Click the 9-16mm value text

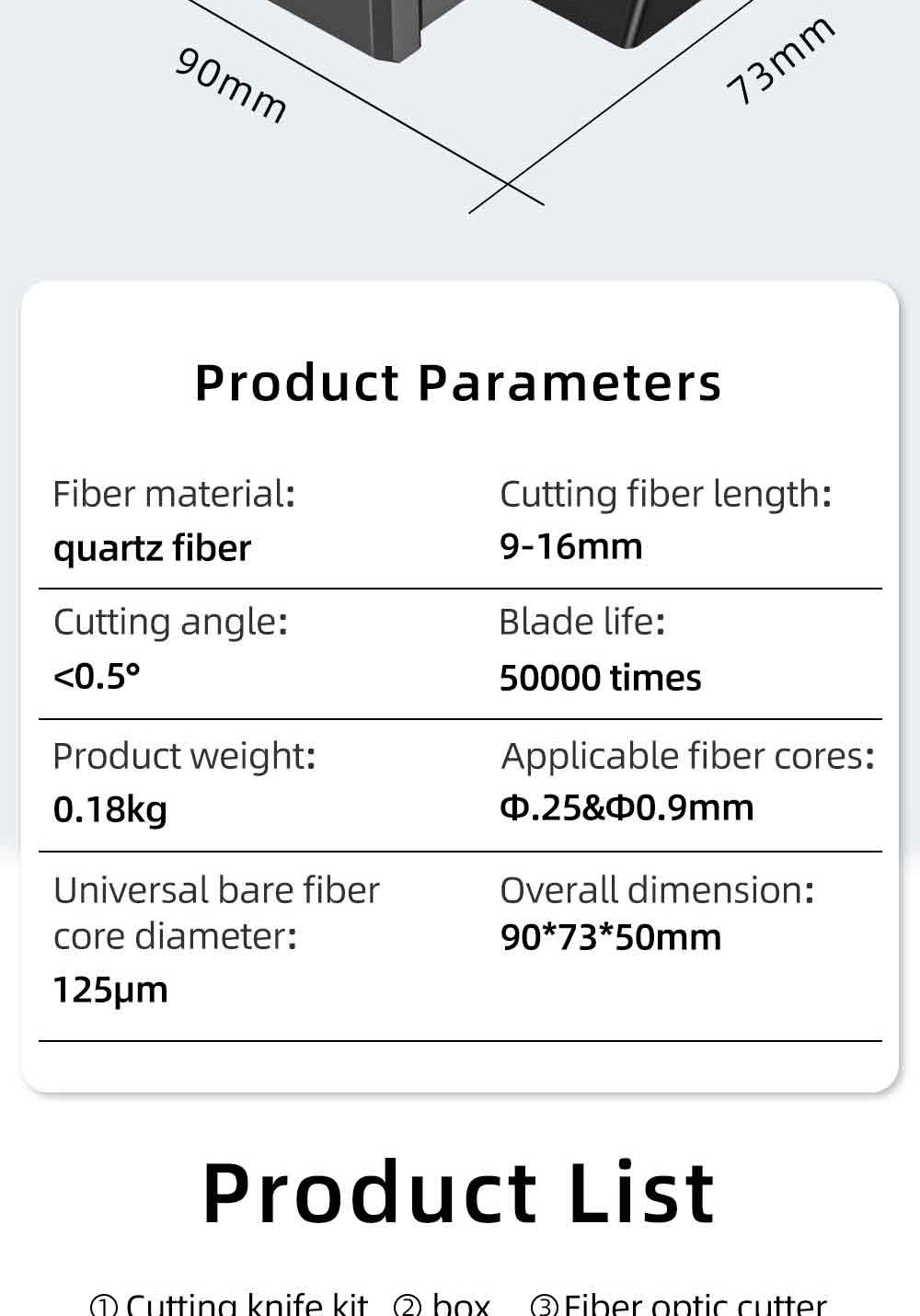pos(570,546)
